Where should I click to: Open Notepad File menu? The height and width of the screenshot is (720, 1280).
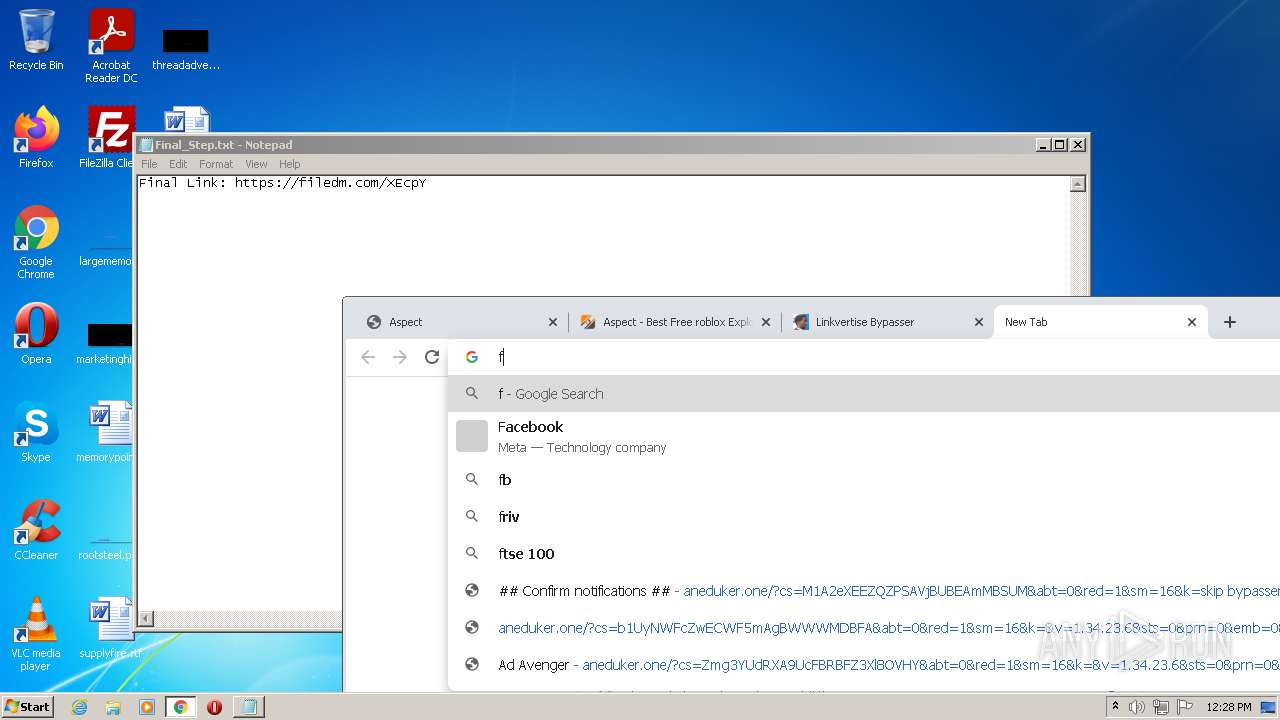coord(149,164)
